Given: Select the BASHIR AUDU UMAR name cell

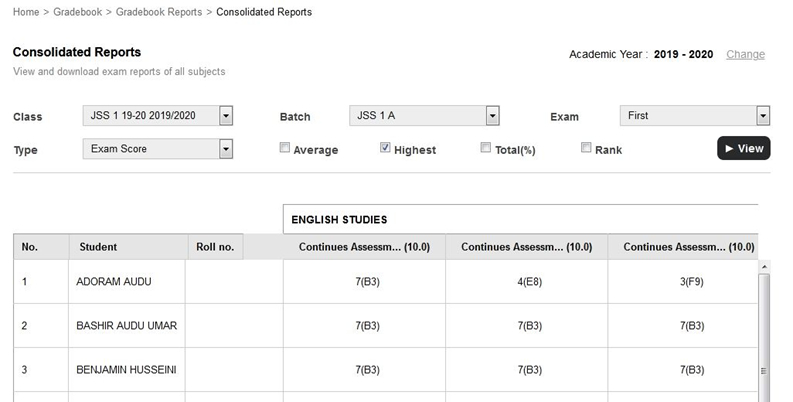Looking at the screenshot, I should click(126, 326).
